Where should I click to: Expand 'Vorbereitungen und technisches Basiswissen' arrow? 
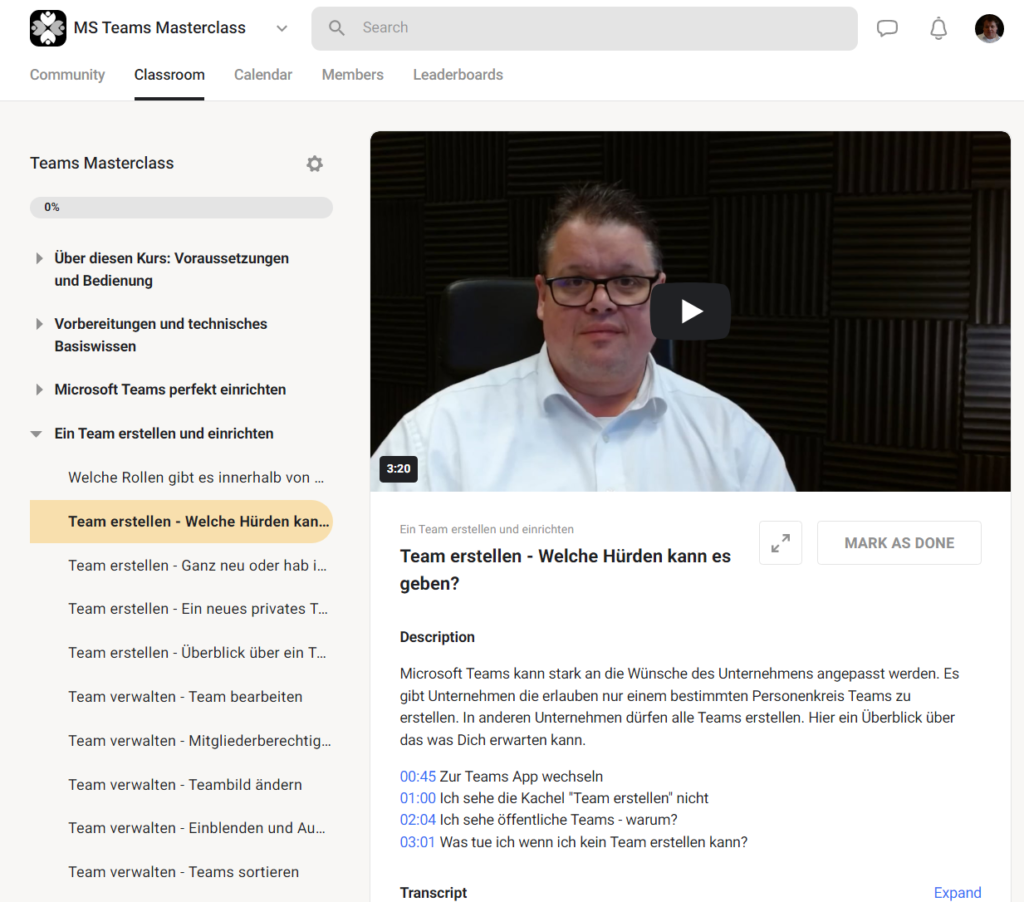tap(39, 324)
